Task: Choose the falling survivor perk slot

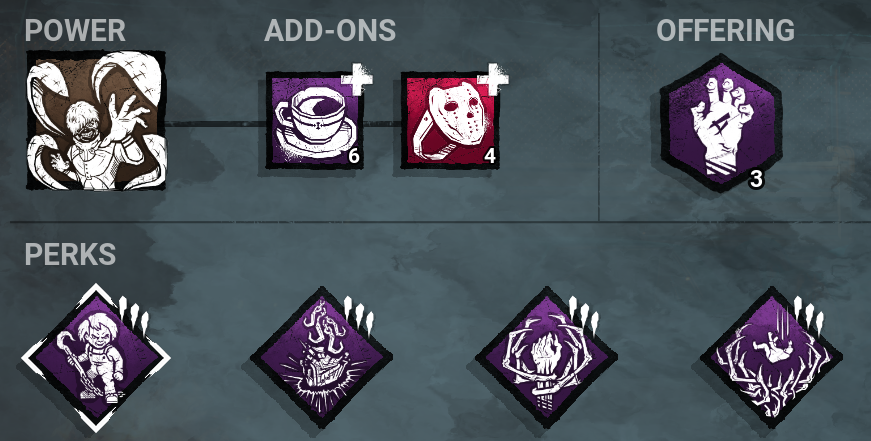Action: tap(772, 358)
